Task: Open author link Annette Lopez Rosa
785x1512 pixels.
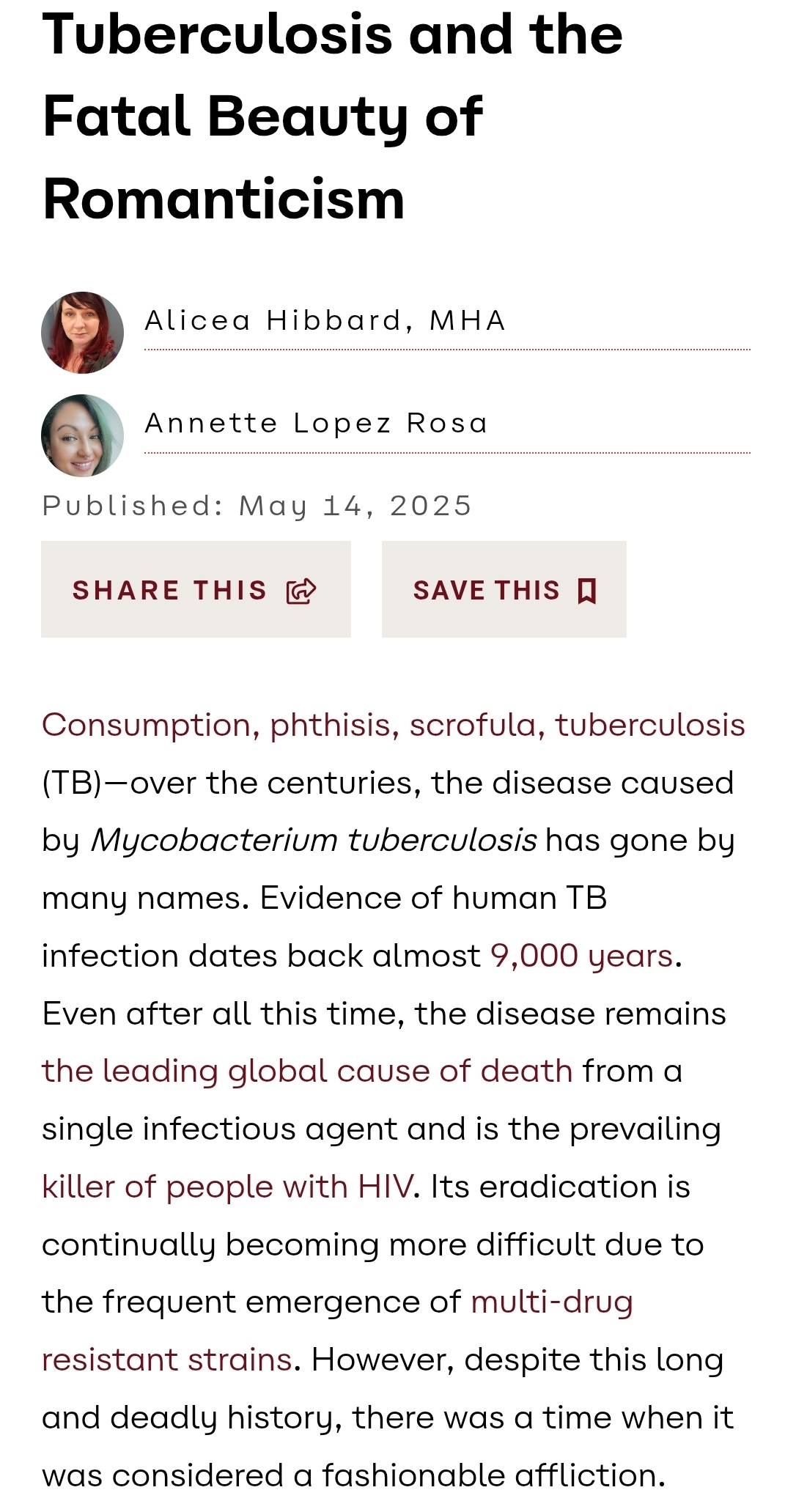Action: point(317,424)
